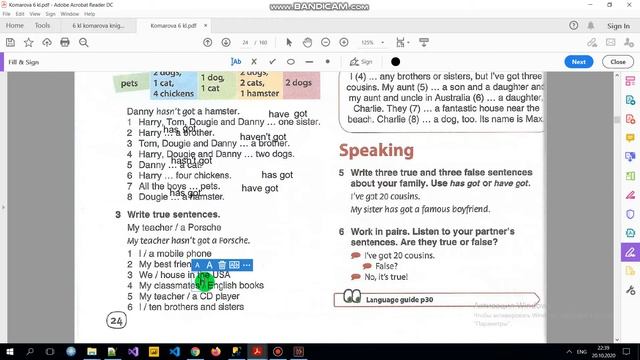
Task: Activate the Hand pan tool
Action: [x=307, y=42]
